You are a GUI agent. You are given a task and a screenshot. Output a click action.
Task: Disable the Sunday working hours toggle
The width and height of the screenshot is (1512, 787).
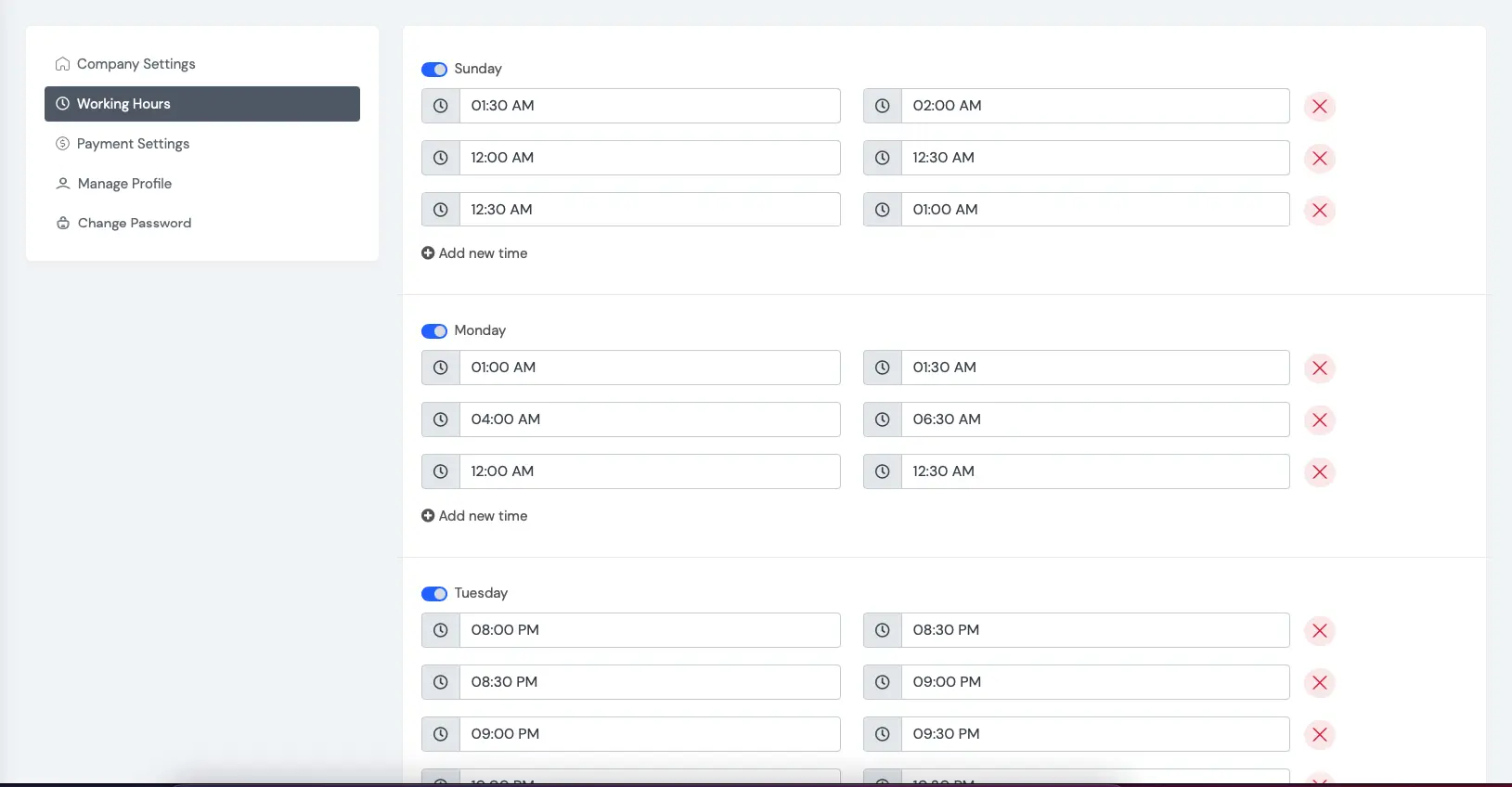tap(434, 70)
